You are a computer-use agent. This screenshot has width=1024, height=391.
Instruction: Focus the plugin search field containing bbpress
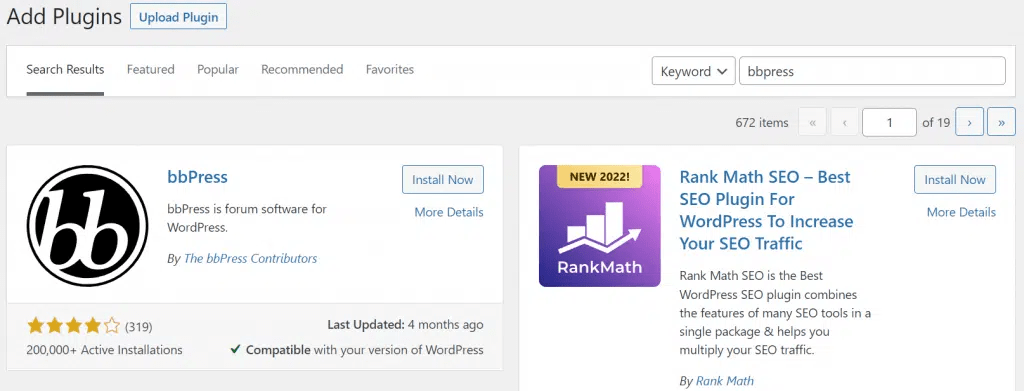[872, 71]
